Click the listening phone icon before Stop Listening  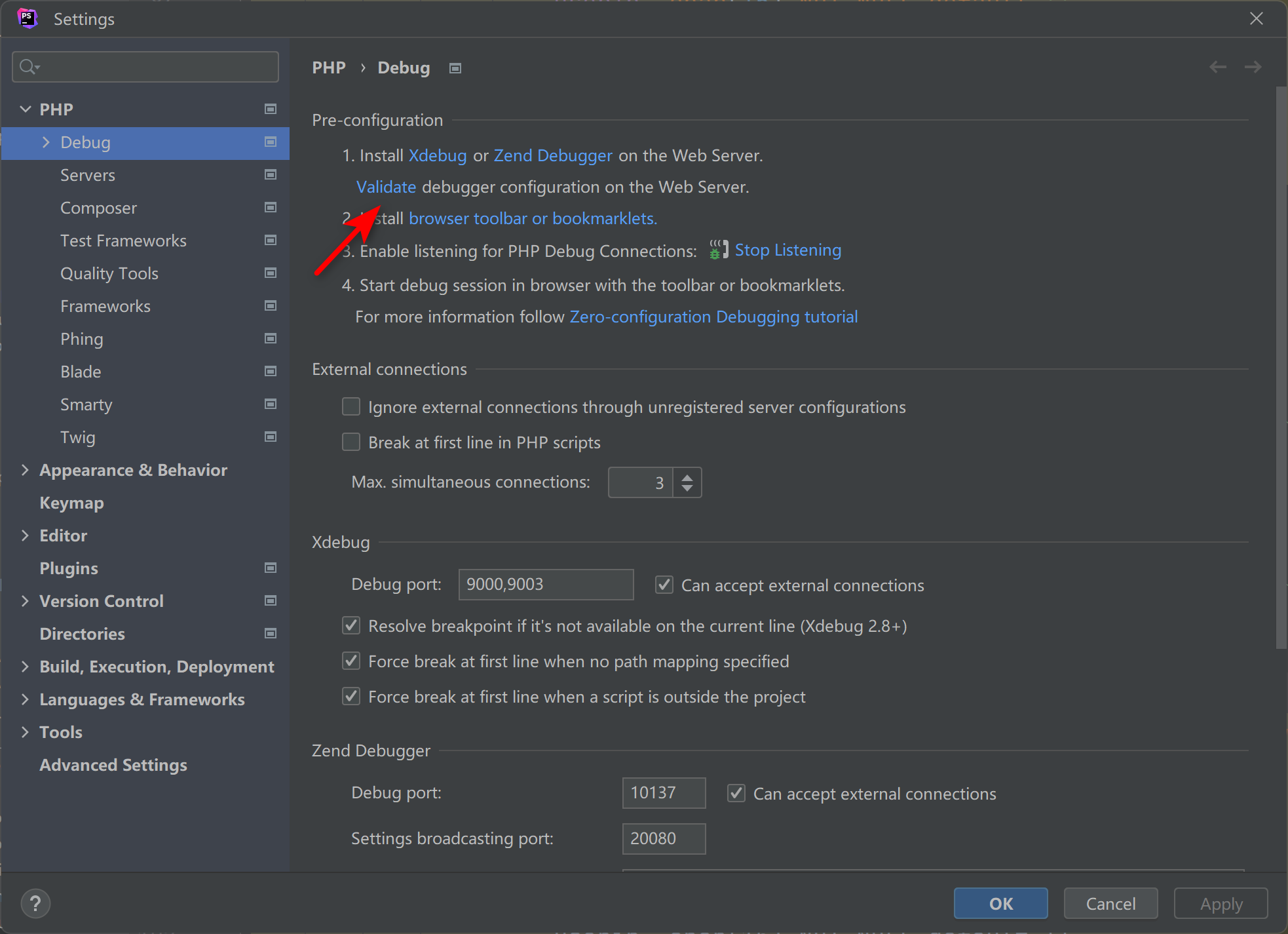tap(718, 250)
